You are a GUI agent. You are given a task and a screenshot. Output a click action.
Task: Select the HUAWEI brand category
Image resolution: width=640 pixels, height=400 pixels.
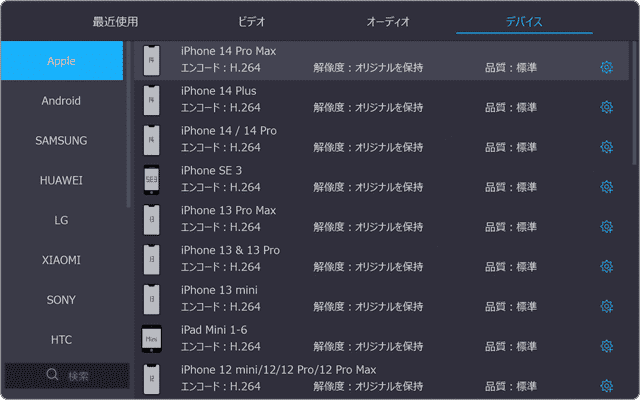(x=62, y=180)
